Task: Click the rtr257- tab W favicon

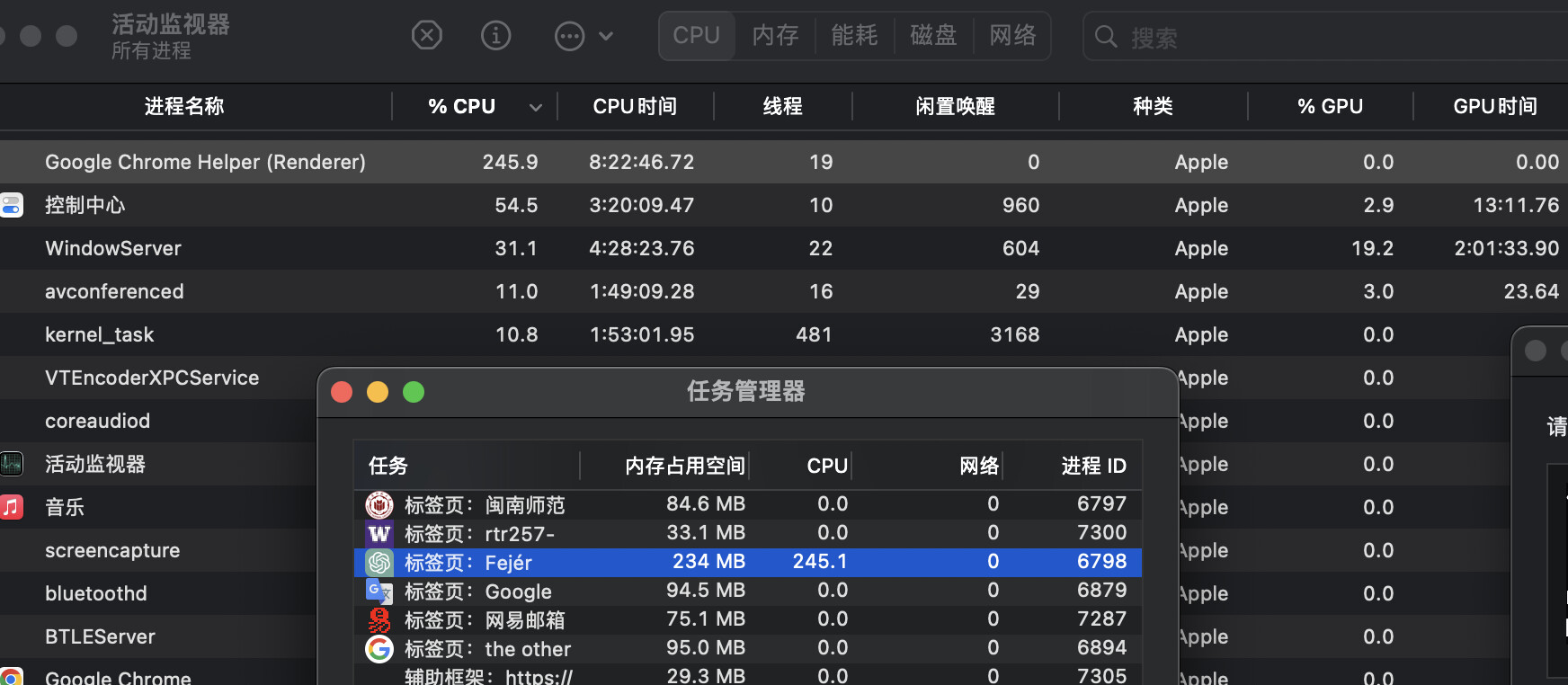Action: point(379,533)
